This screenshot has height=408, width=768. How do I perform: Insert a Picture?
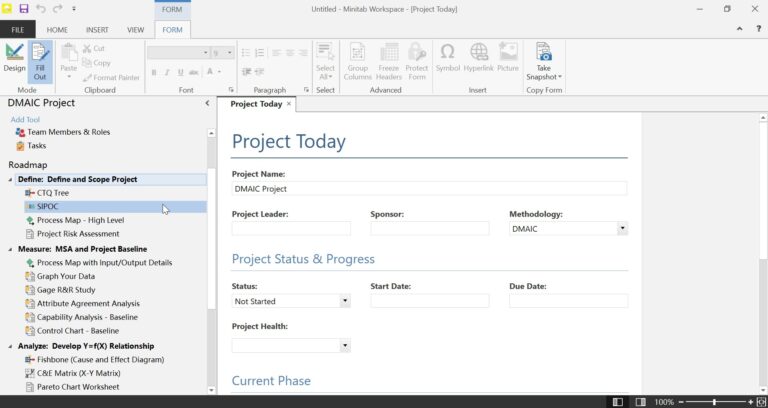tap(508, 59)
